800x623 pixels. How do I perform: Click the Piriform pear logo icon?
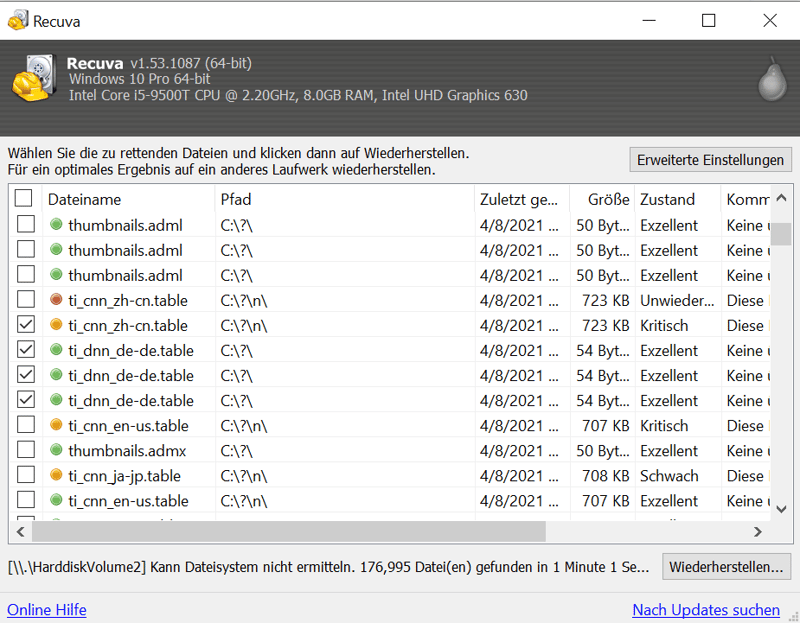[771, 76]
